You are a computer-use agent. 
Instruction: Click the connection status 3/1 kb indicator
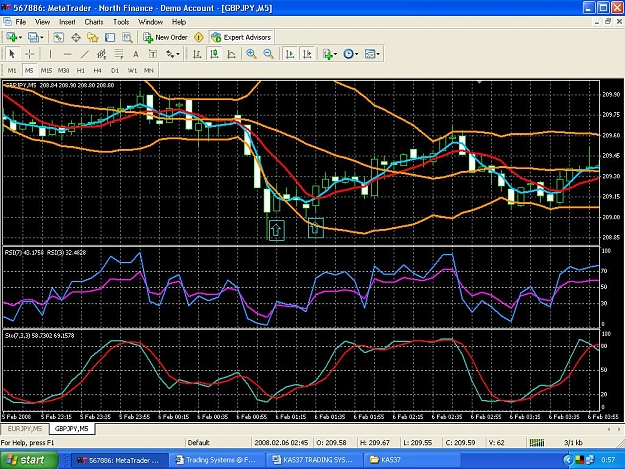[x=573, y=442]
